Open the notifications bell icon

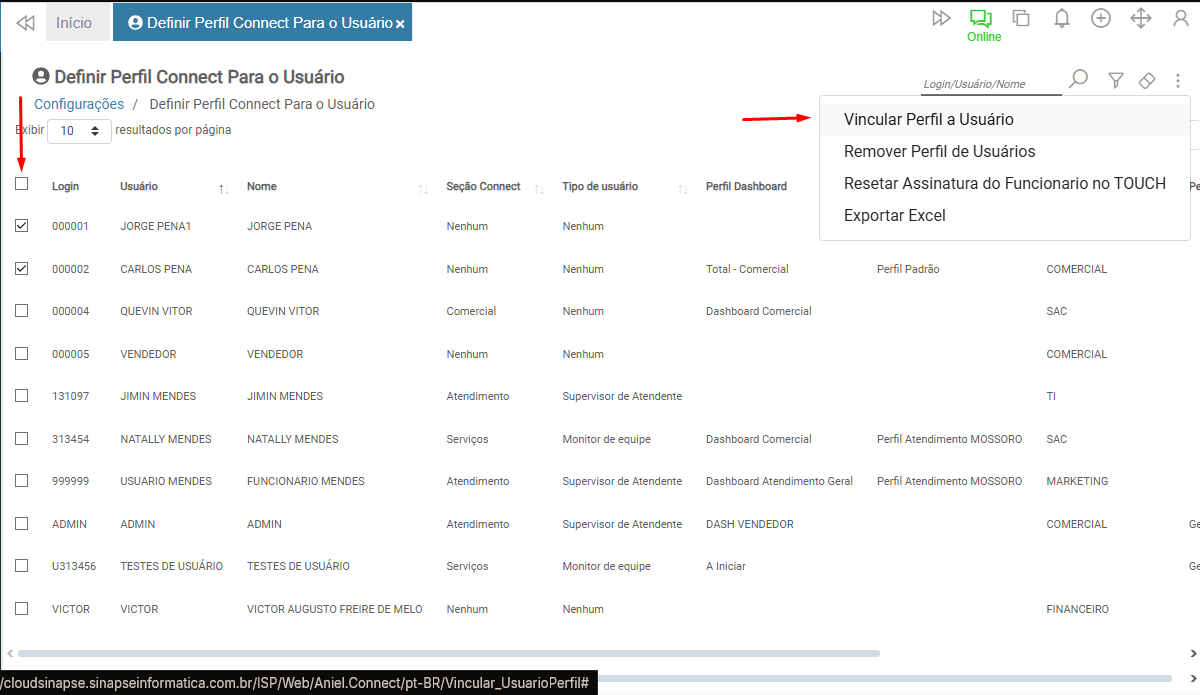coord(1062,18)
